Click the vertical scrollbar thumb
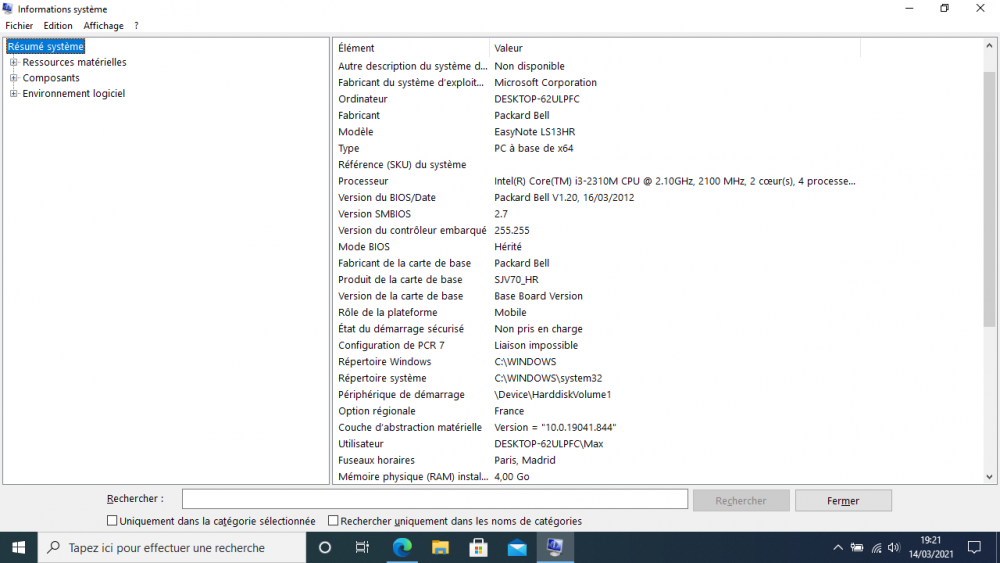This screenshot has height=563, width=1000. (x=989, y=198)
